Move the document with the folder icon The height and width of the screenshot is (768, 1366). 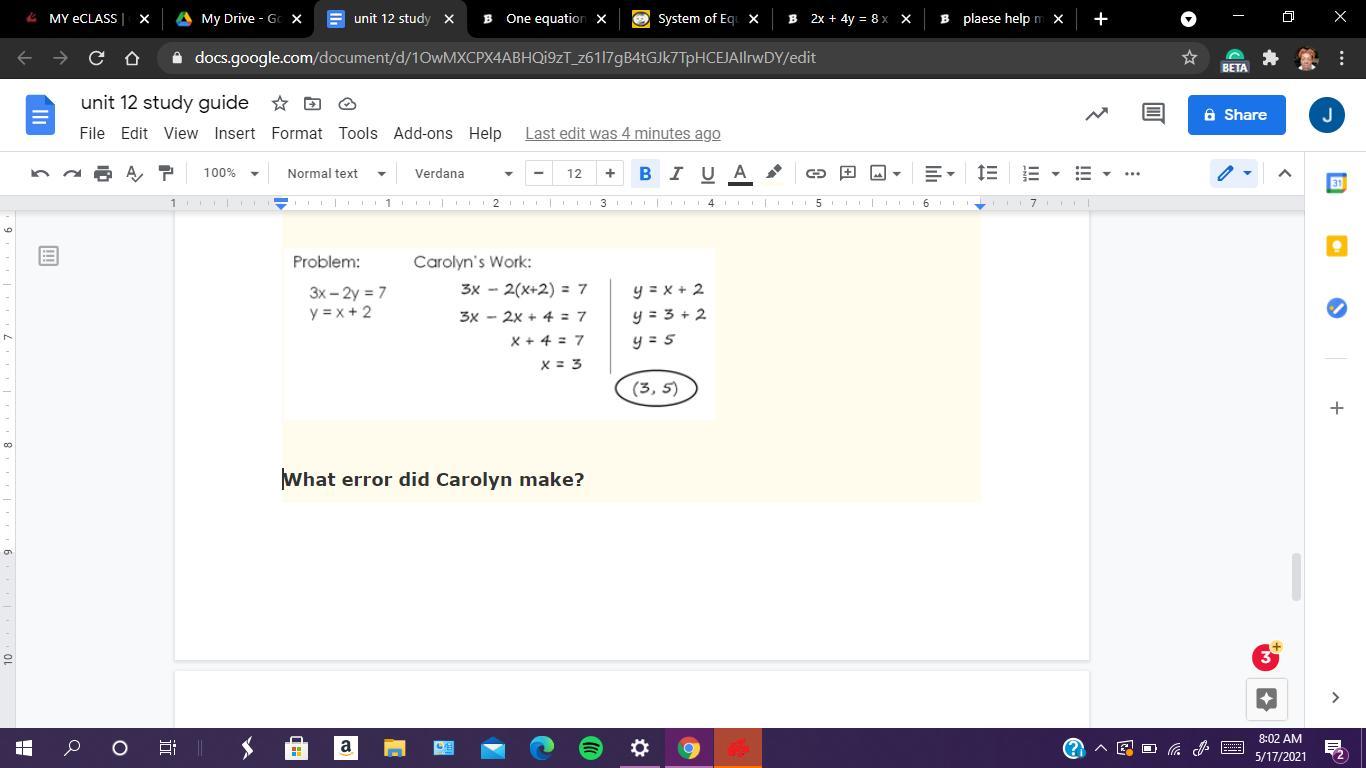pyautogui.click(x=313, y=103)
